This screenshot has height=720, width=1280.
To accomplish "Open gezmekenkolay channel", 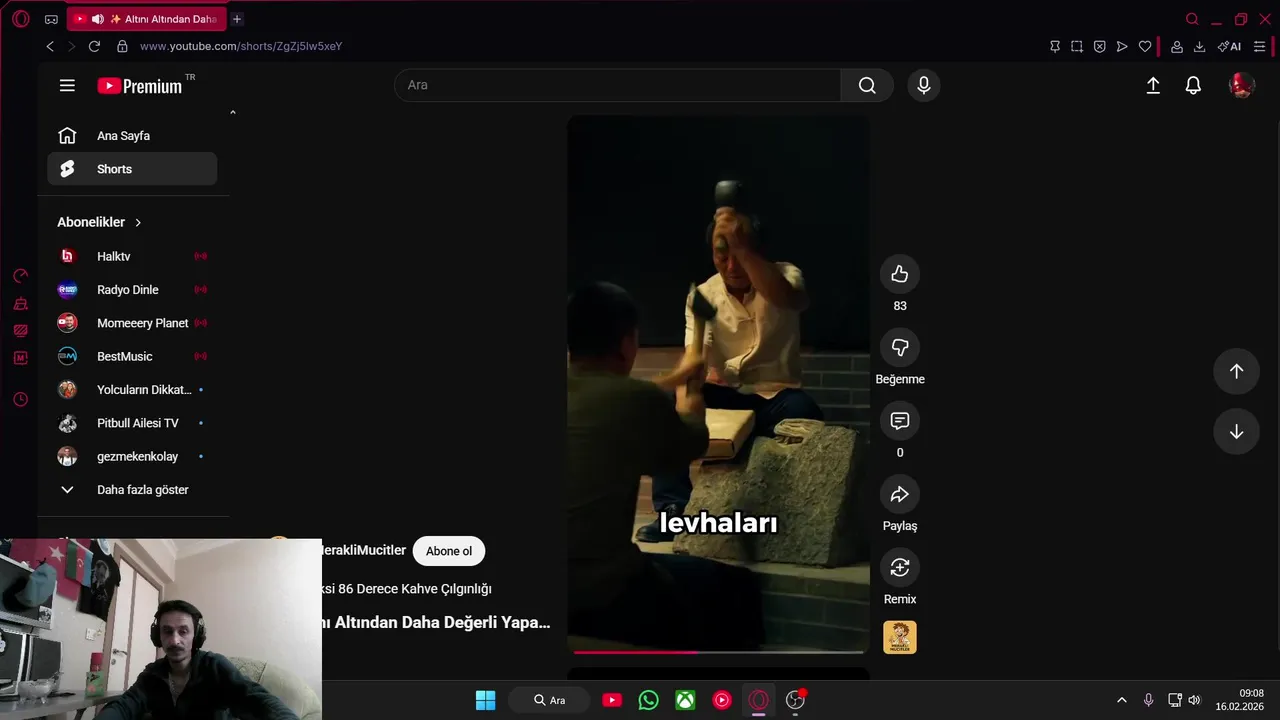I will (132, 456).
